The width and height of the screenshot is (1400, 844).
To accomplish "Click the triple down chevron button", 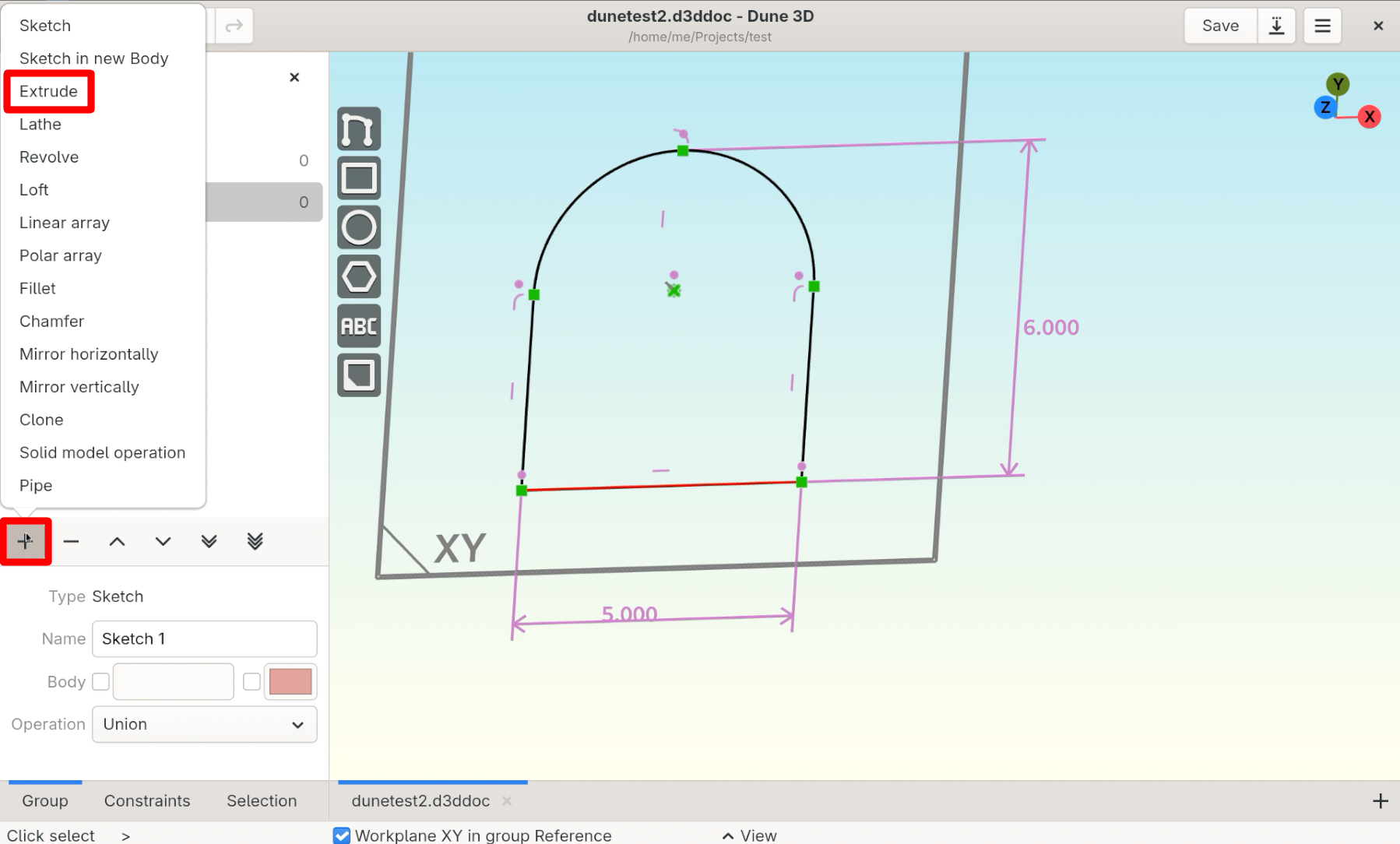I will point(255,541).
